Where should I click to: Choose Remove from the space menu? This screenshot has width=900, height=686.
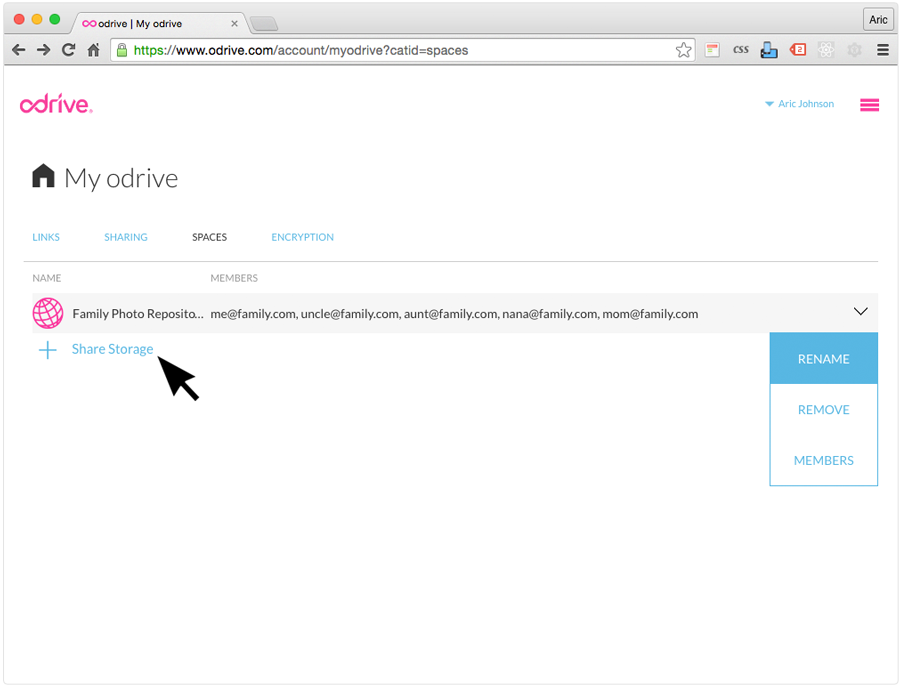(824, 410)
